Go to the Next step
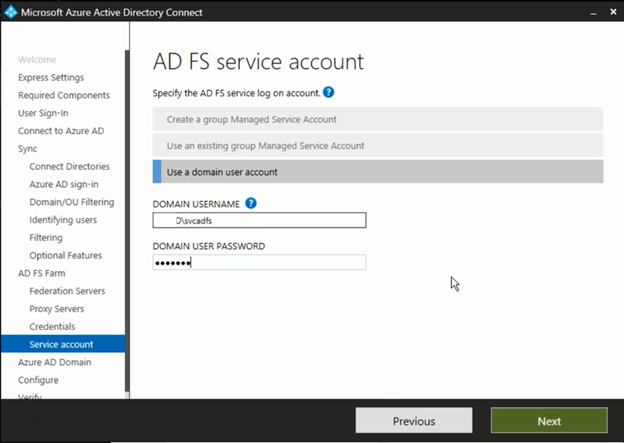This screenshot has height=443, width=624. tap(549, 420)
